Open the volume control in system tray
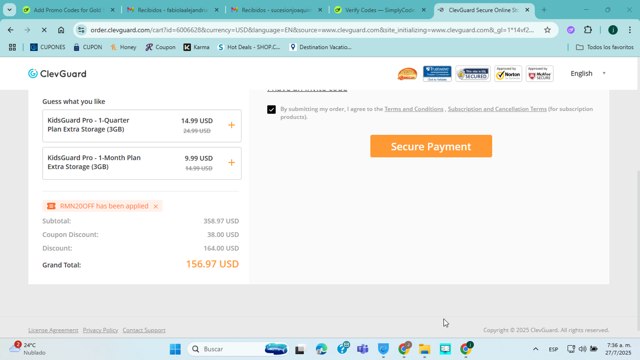The width and height of the screenshot is (640, 360). pos(582,349)
